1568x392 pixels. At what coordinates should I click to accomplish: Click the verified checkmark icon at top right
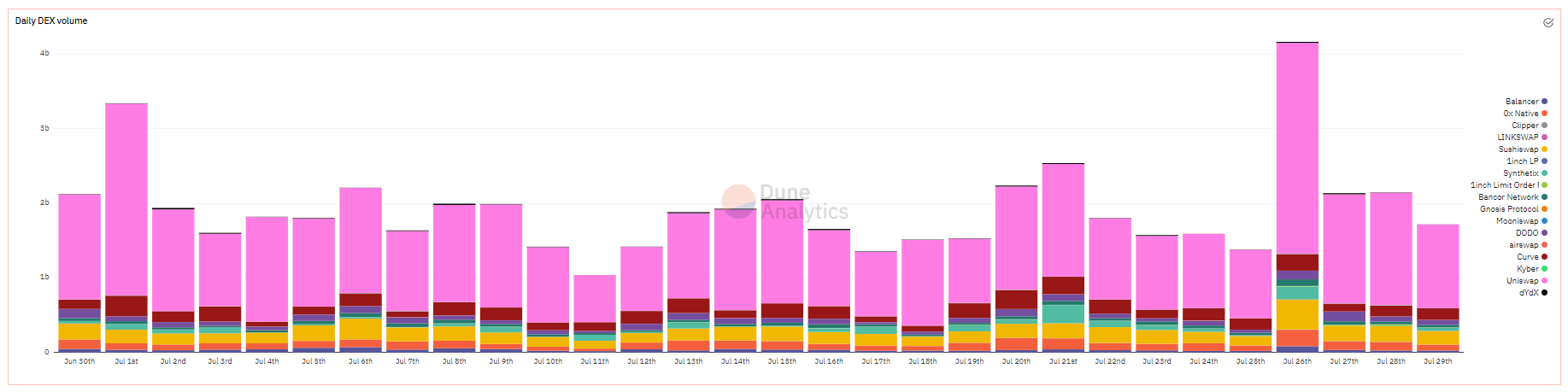point(1547,23)
